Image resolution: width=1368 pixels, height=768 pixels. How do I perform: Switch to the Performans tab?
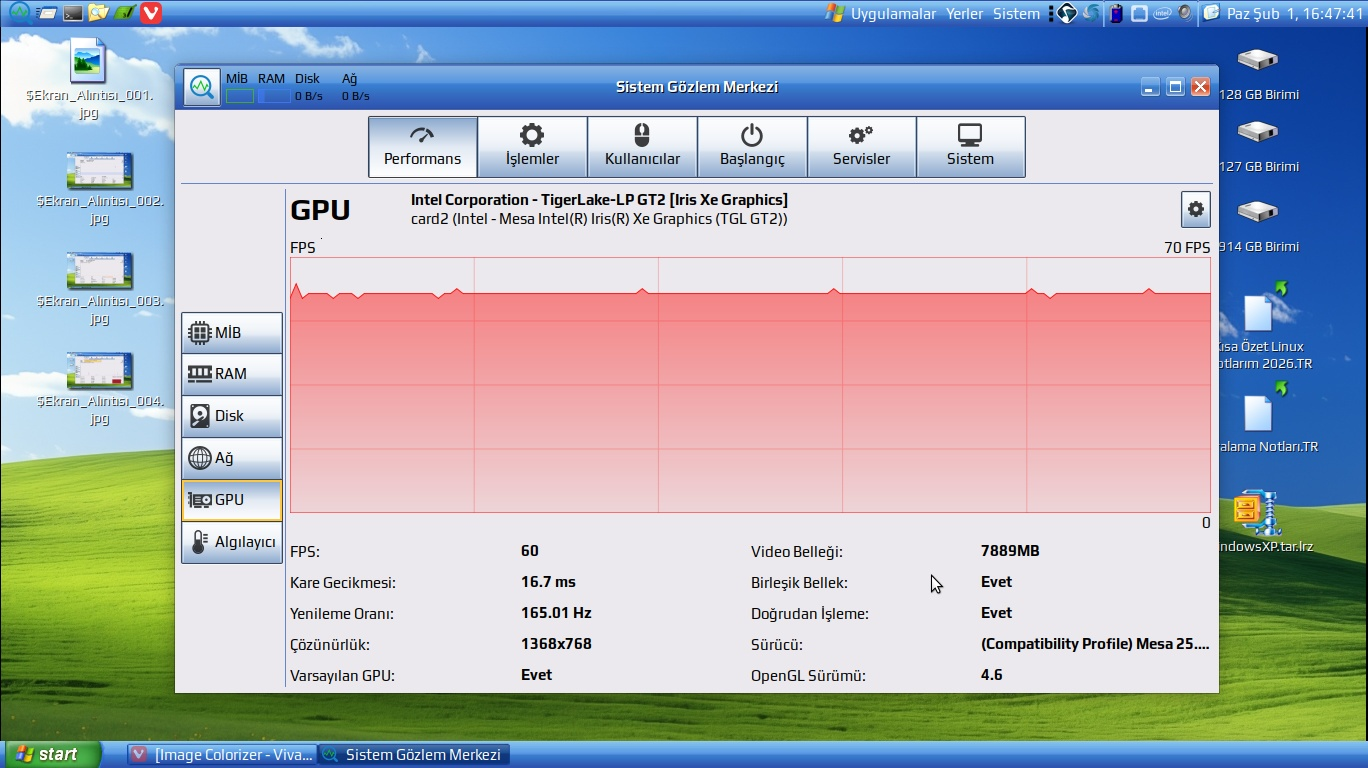click(x=423, y=147)
